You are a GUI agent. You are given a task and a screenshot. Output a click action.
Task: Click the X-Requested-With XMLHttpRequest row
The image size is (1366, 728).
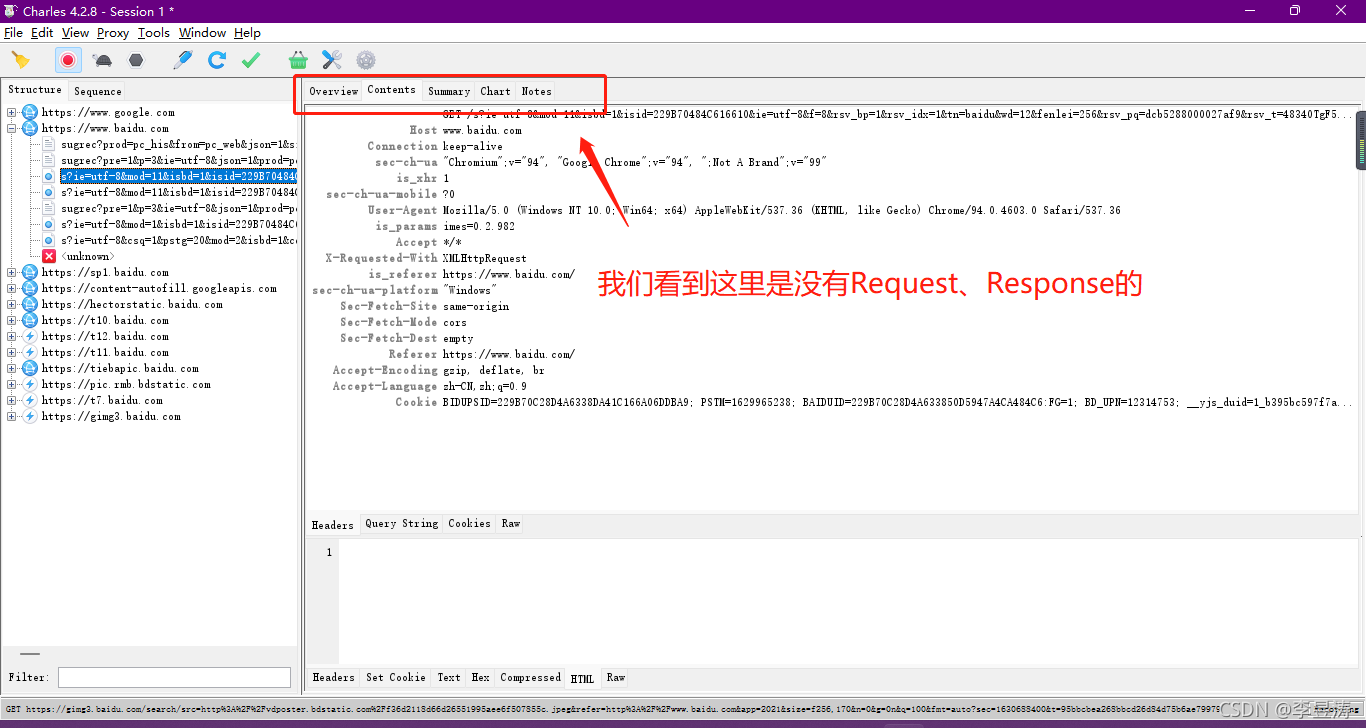pyautogui.click(x=426, y=258)
